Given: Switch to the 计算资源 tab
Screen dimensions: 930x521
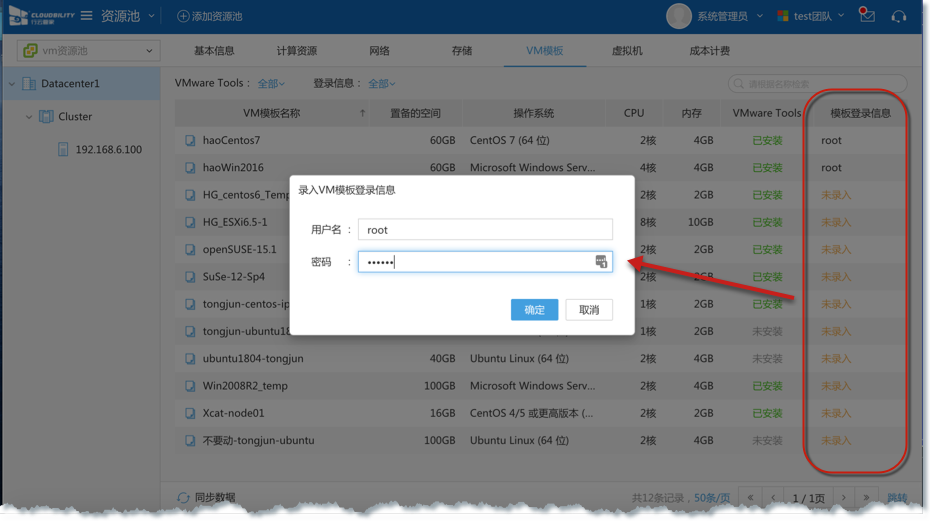Looking at the screenshot, I should [x=296, y=51].
